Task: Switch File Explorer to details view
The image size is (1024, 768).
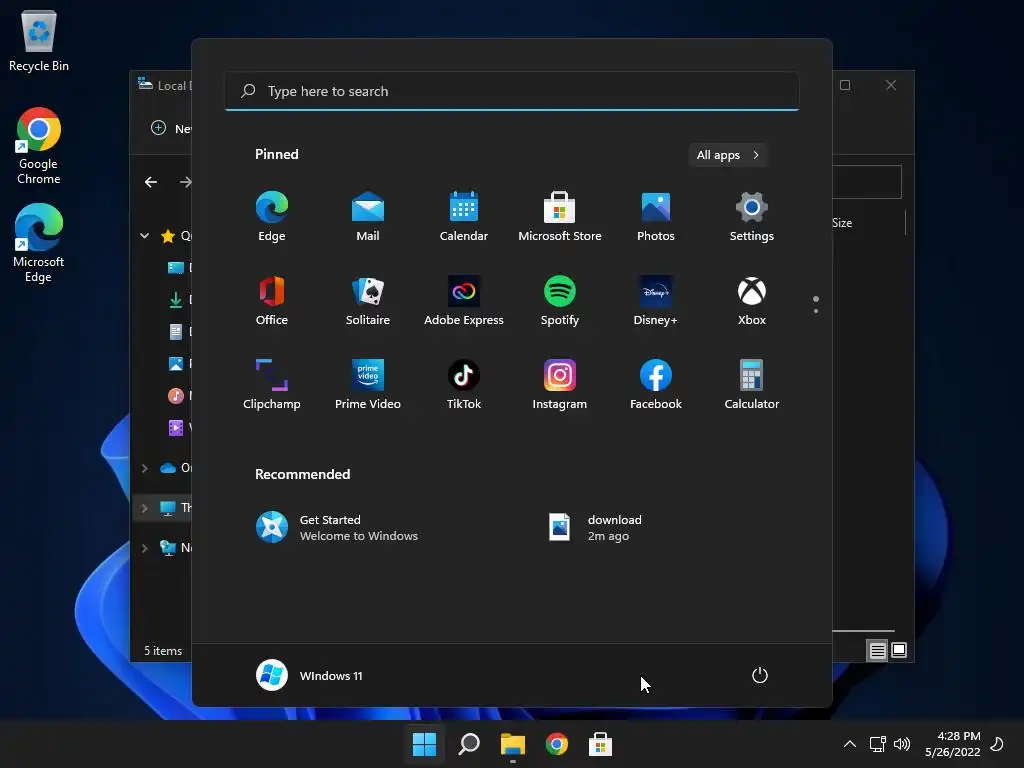Action: pos(877,650)
